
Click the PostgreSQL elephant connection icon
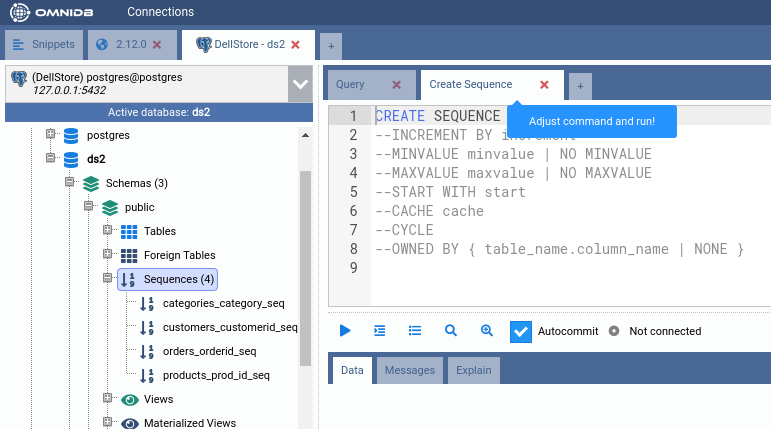(19, 79)
